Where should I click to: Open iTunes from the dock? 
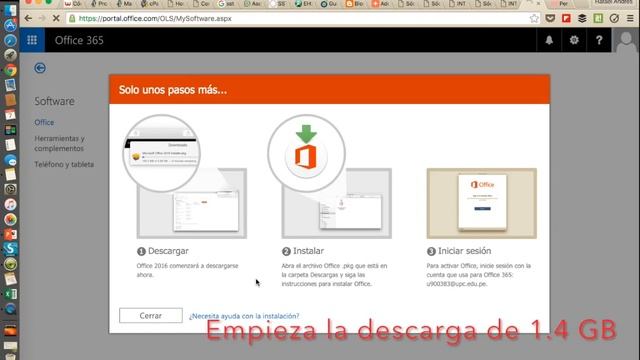click(10, 204)
